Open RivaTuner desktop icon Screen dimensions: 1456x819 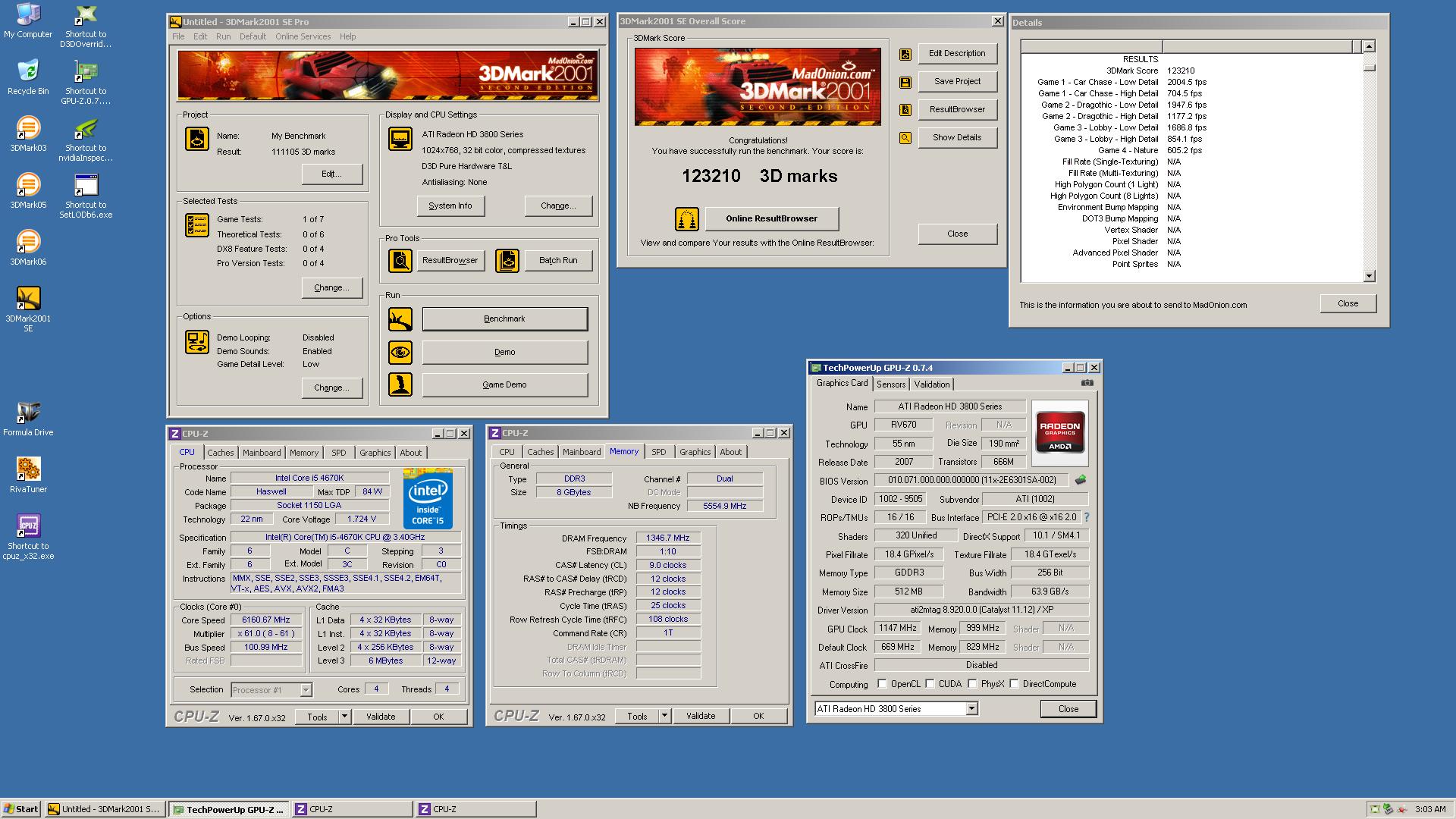pos(28,475)
